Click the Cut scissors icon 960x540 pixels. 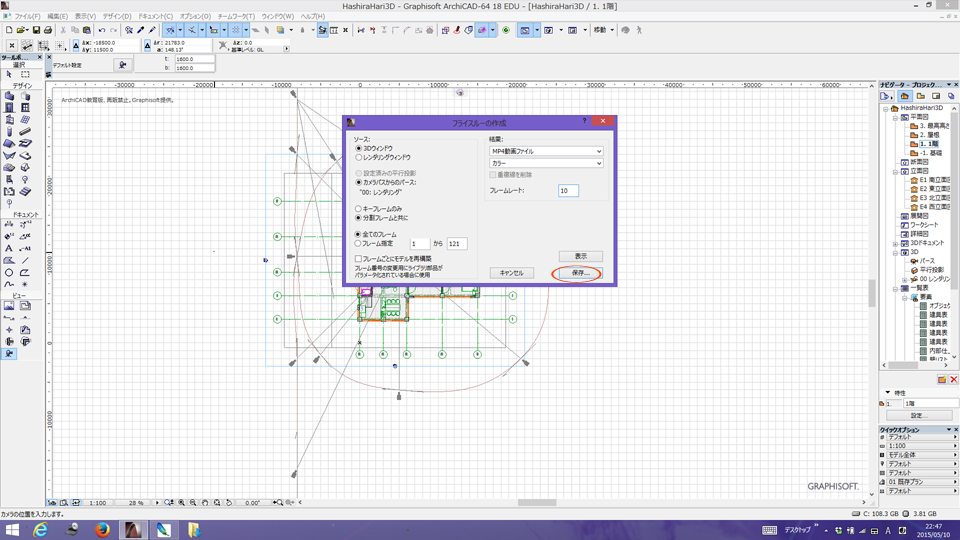click(63, 30)
